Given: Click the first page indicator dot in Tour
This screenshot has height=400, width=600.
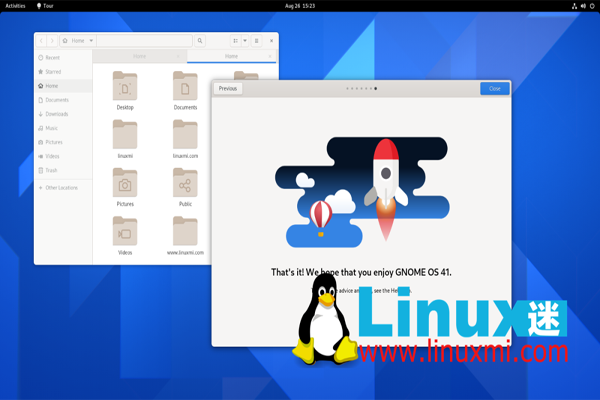Looking at the screenshot, I should pos(347,89).
